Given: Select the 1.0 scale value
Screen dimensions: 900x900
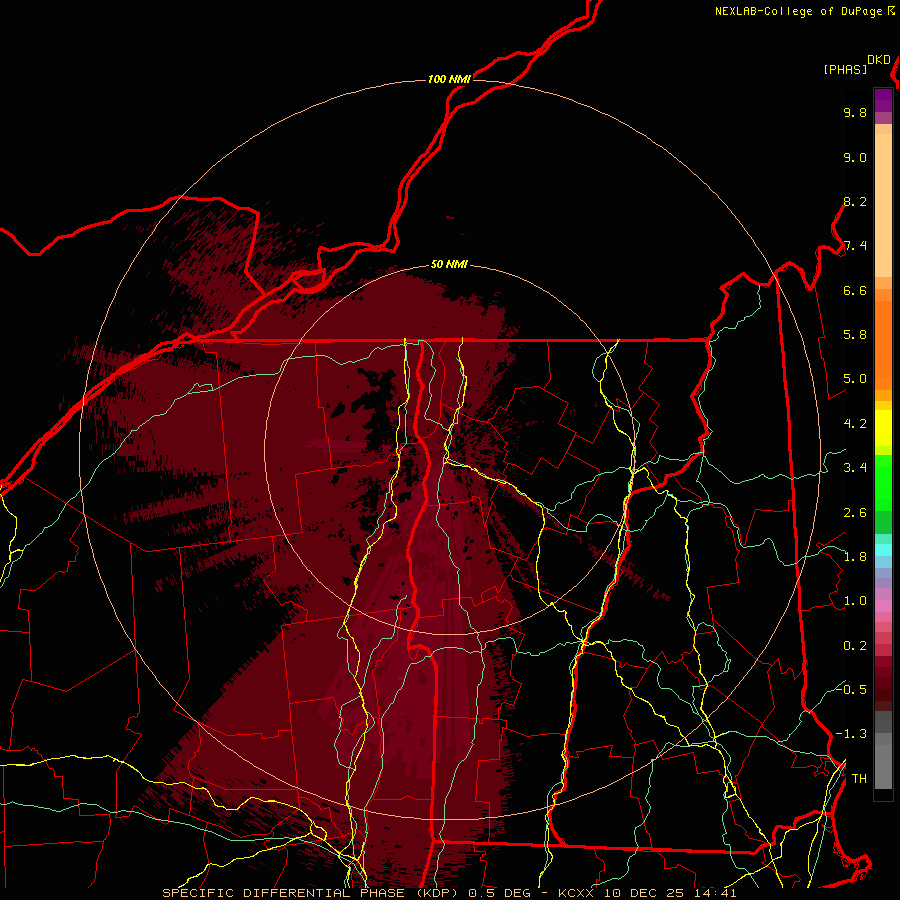Looking at the screenshot, I should coord(855,602).
